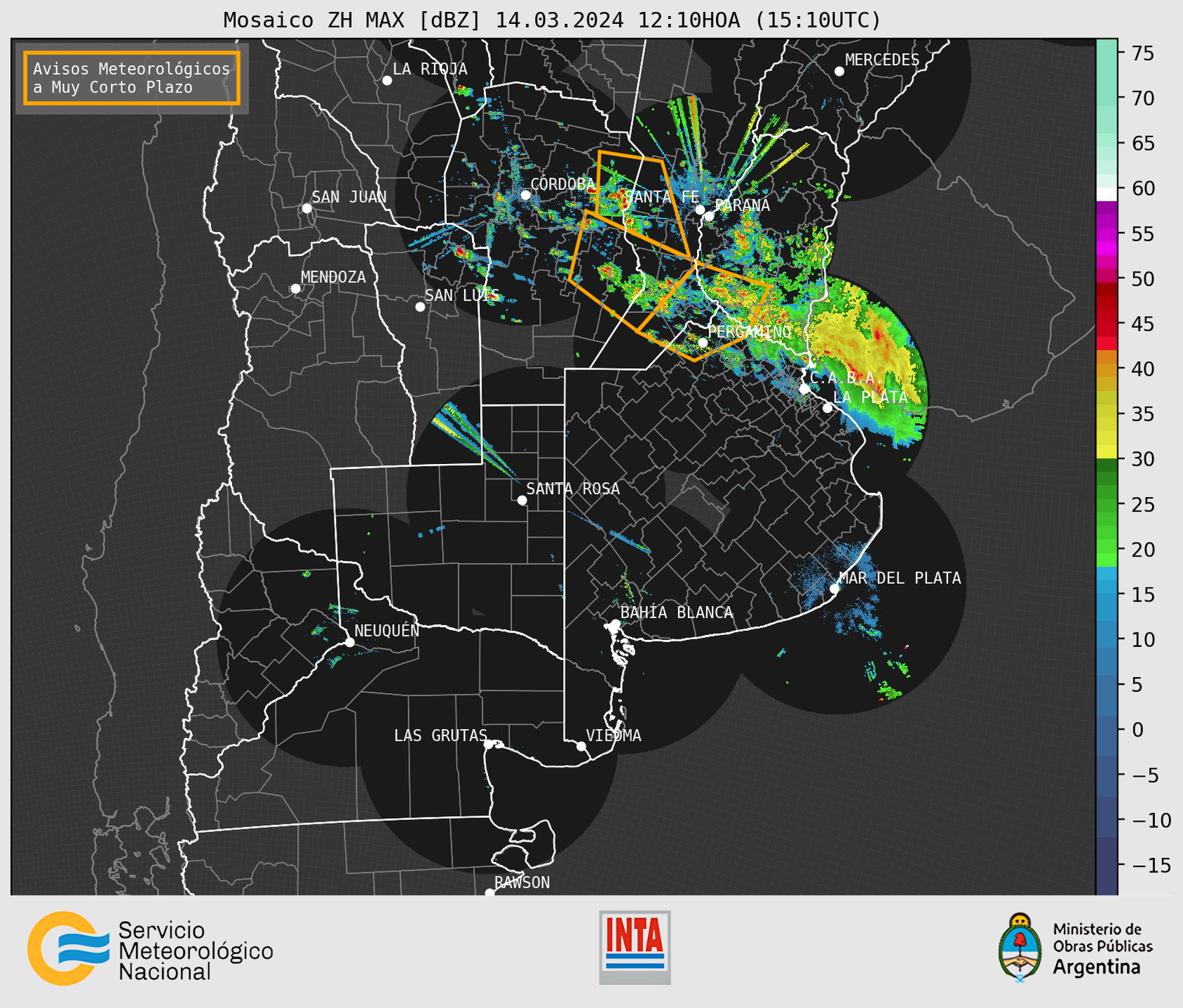Click the Ministerio de Obras Públicas emblem
The image size is (1183, 1008).
[x=1019, y=947]
